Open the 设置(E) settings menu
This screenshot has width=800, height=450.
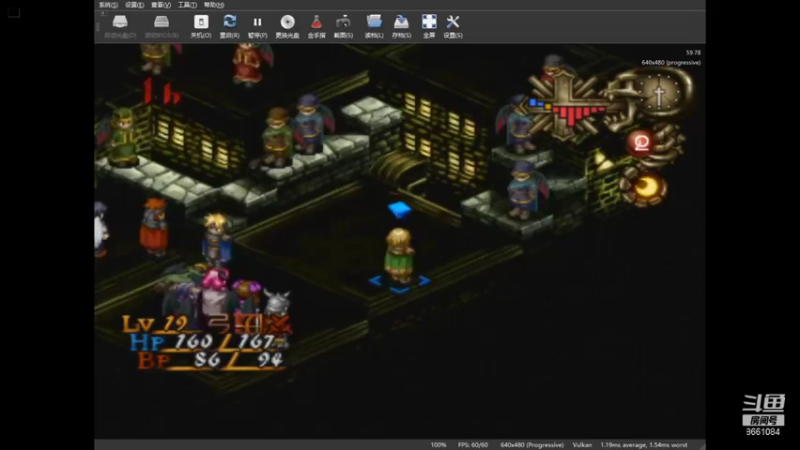click(x=135, y=5)
